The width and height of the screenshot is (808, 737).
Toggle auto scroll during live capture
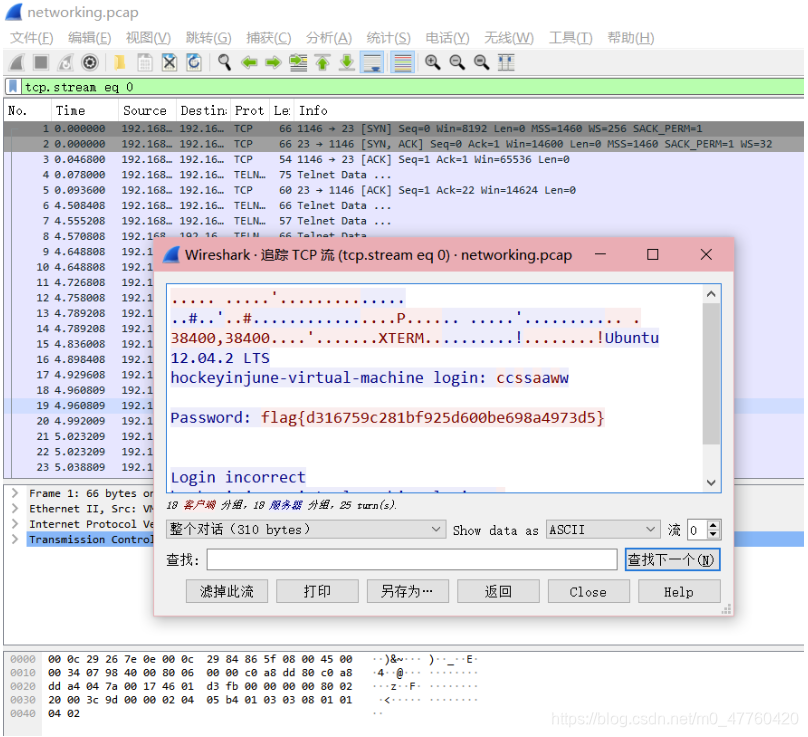[x=372, y=62]
